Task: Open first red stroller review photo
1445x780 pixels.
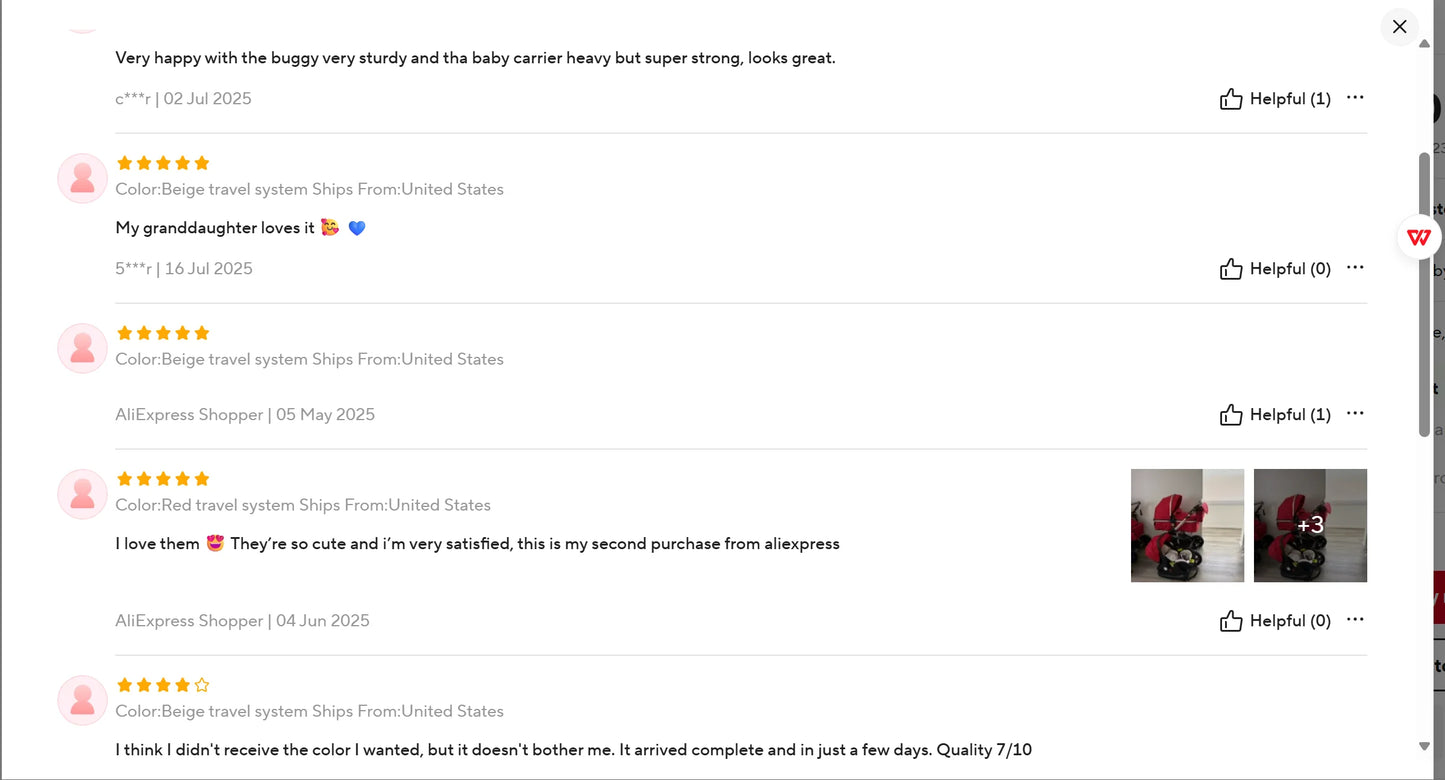Action: coord(1187,525)
